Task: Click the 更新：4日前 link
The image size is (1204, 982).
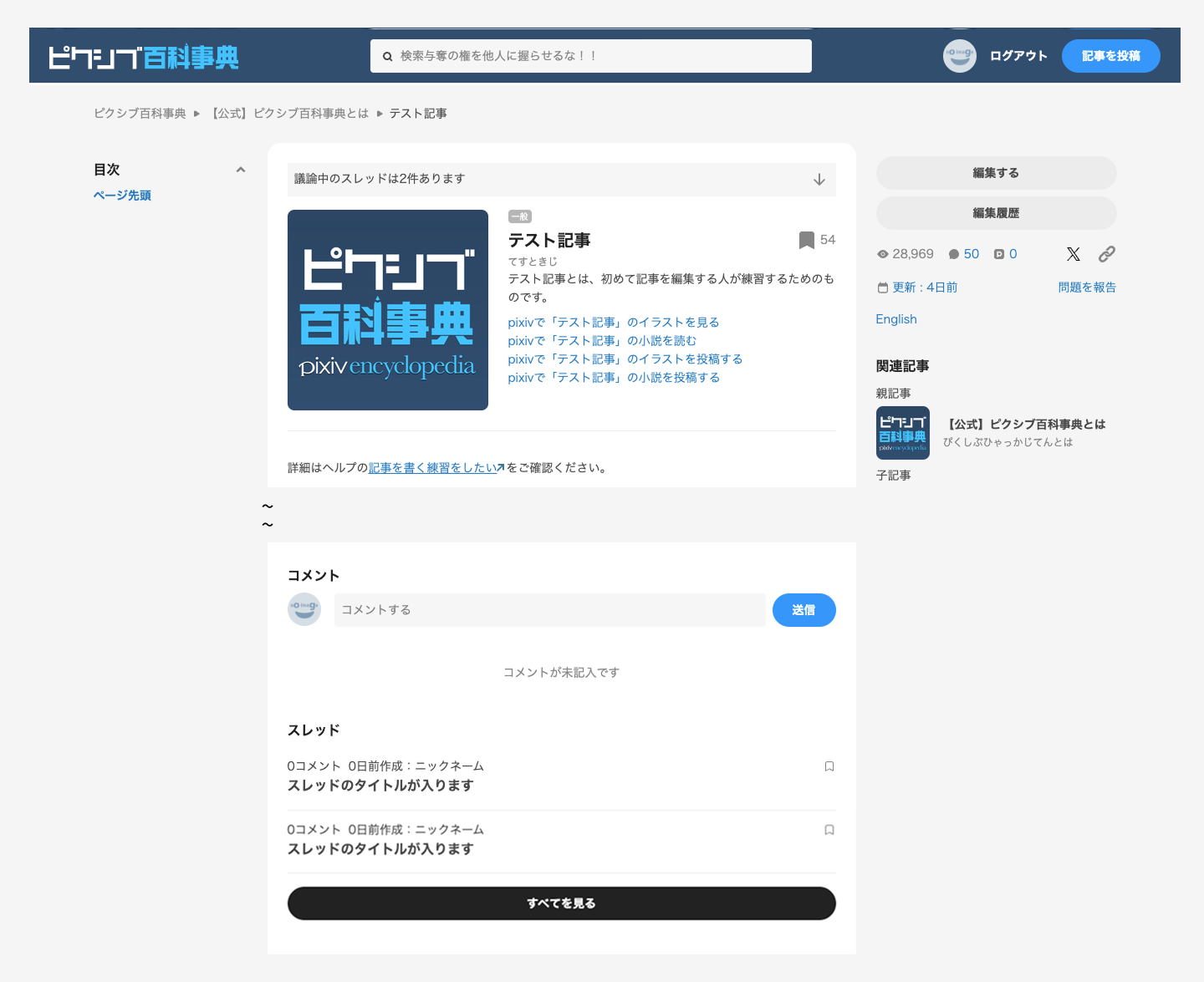Action: click(925, 287)
